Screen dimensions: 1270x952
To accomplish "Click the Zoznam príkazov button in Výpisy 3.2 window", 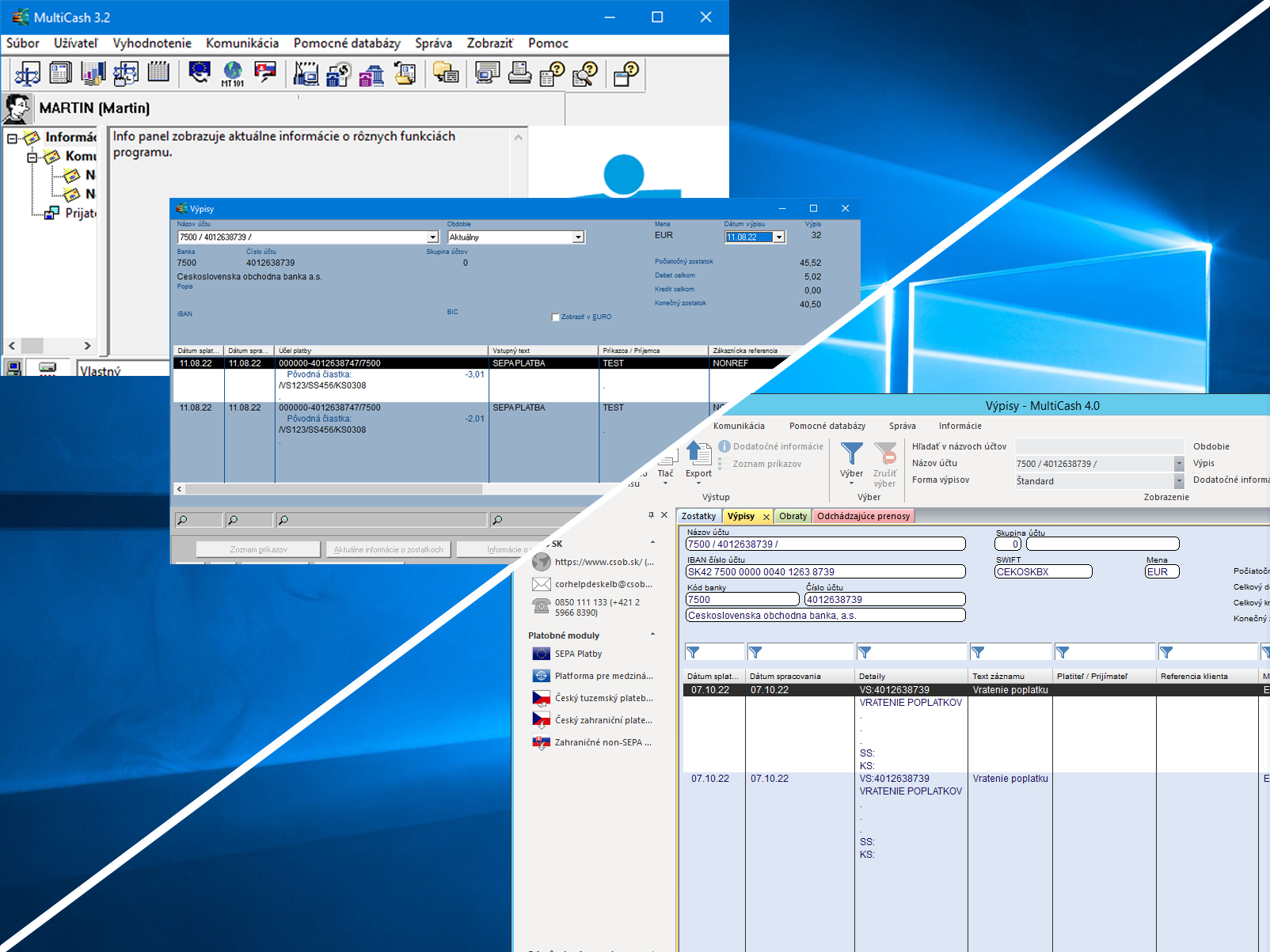I will [258, 549].
